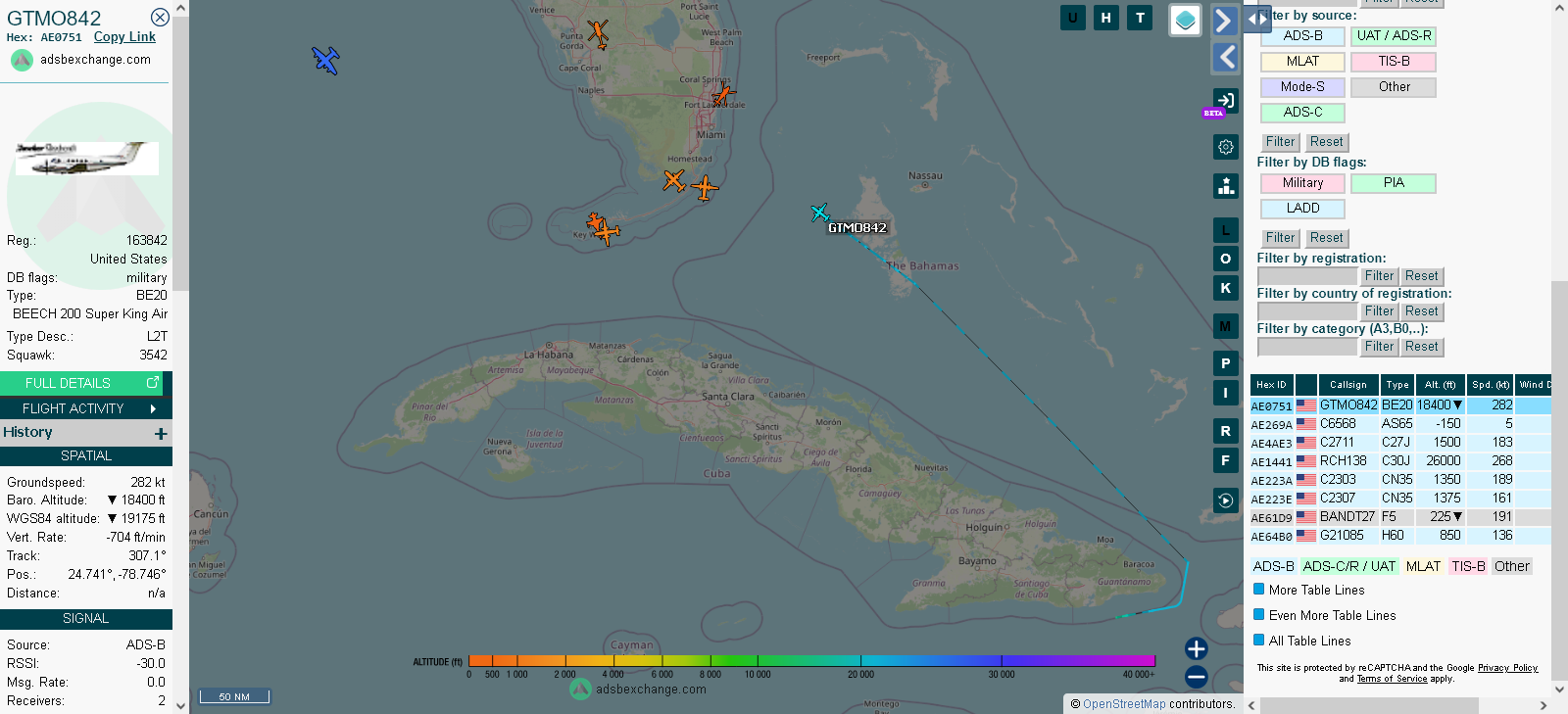1568x714 pixels.
Task: Focus the category filter input
Action: (x=1307, y=347)
